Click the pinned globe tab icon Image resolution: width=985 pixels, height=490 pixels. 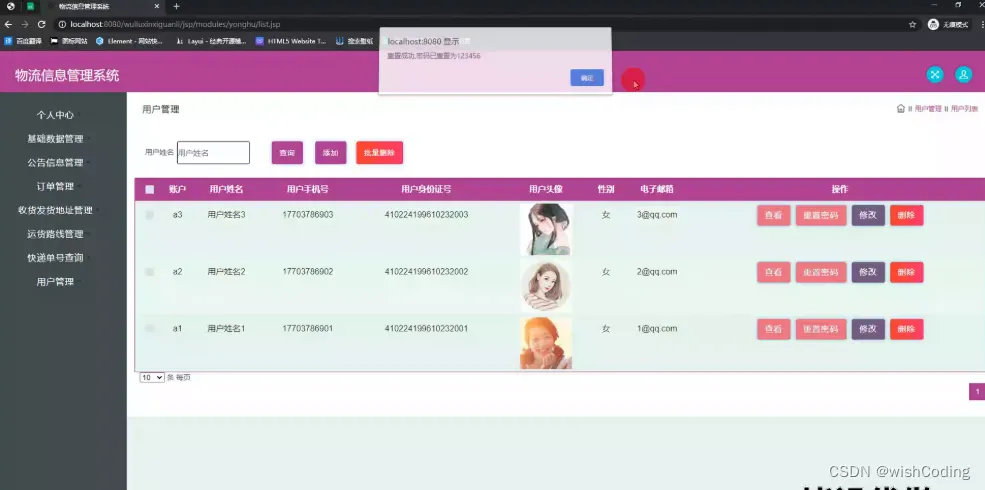(11, 6)
